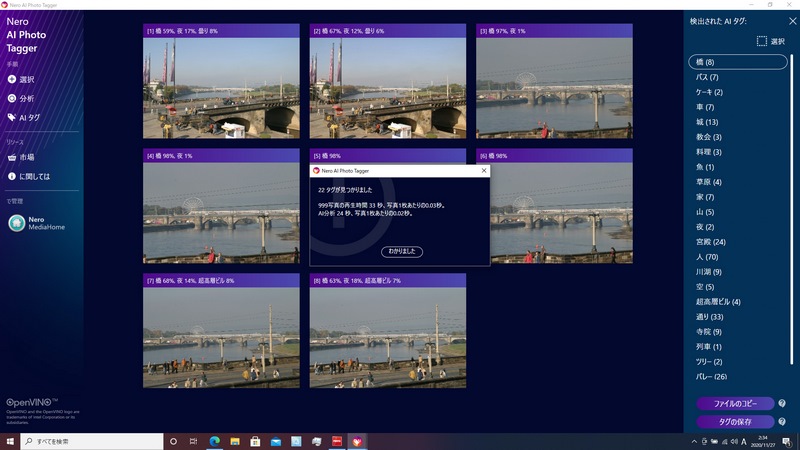Close the Nero AI Photo Tagger dialog
Image resolution: width=800 pixels, height=450 pixels.
point(484,170)
